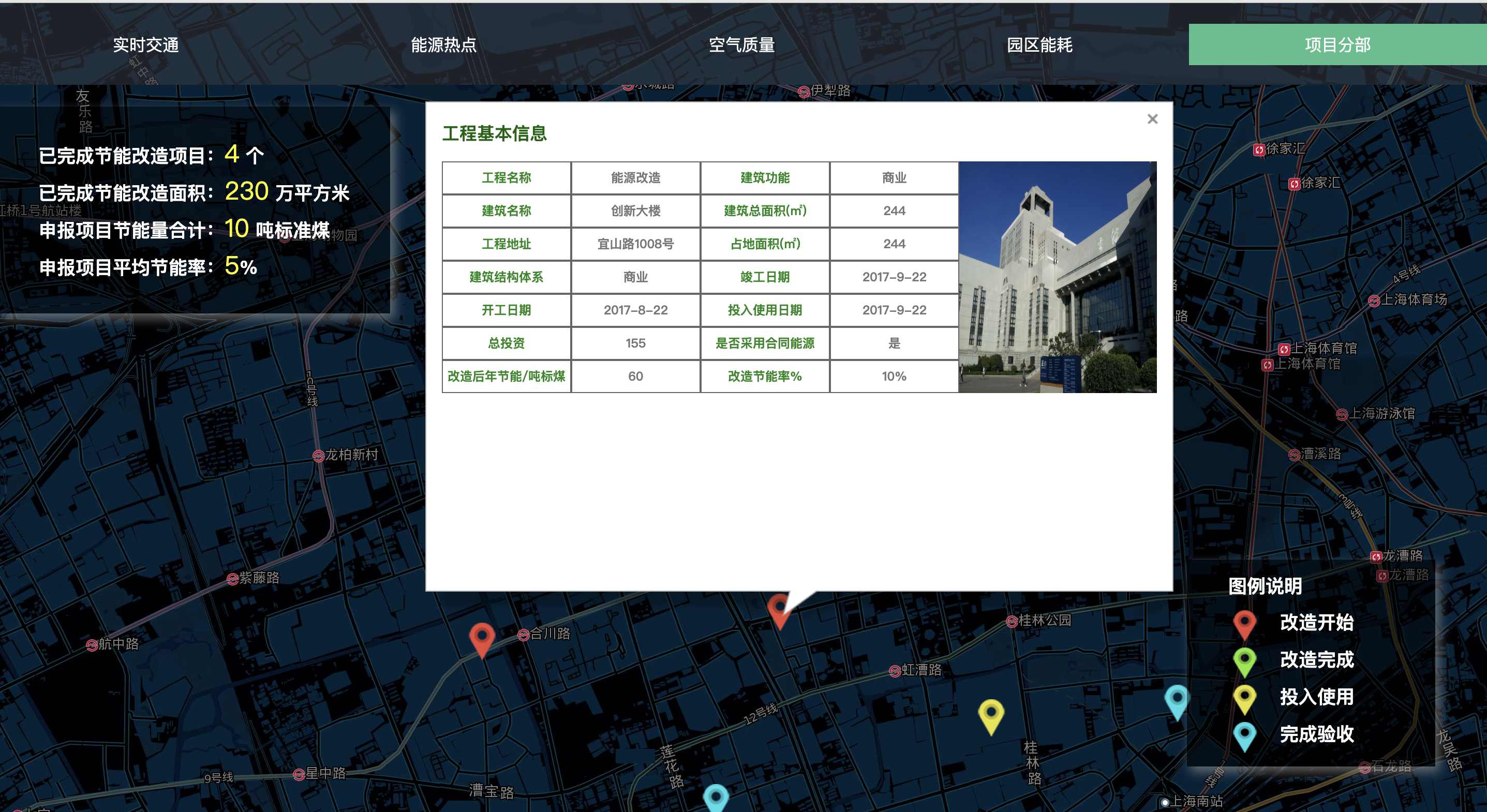The width and height of the screenshot is (1487, 812).
Task: Go to the 园区能耗 tab
Action: click(x=1039, y=45)
